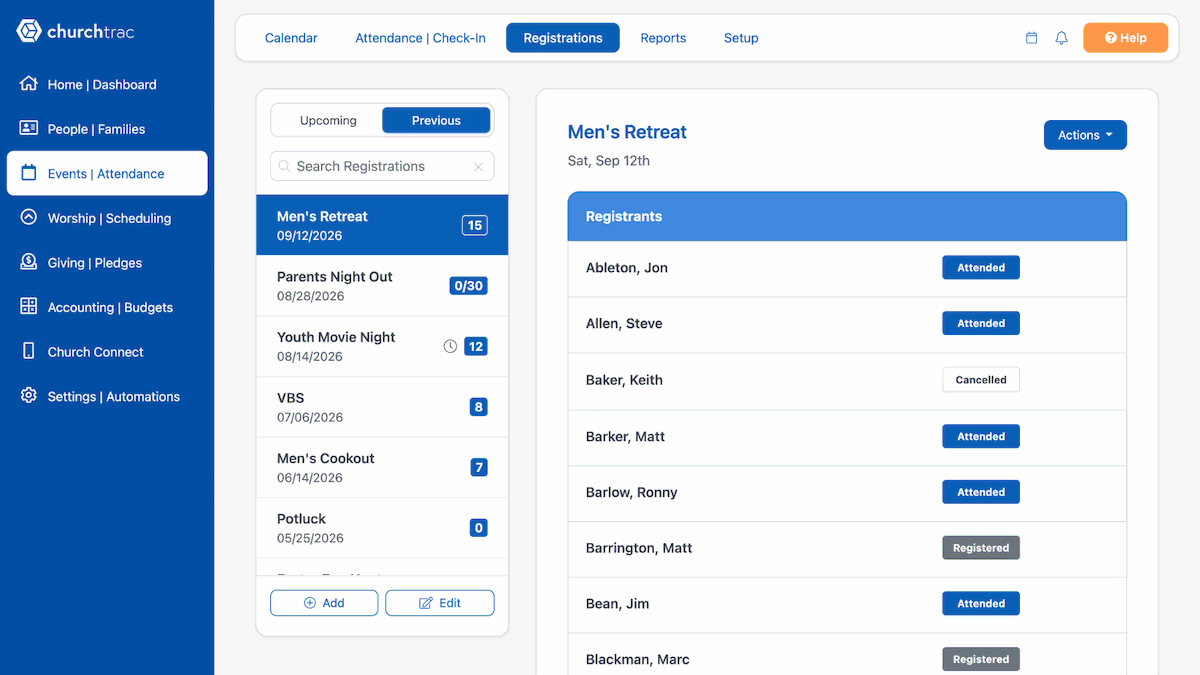The image size is (1200, 675).
Task: Open Accounting | Budgets section
Action: point(107,307)
